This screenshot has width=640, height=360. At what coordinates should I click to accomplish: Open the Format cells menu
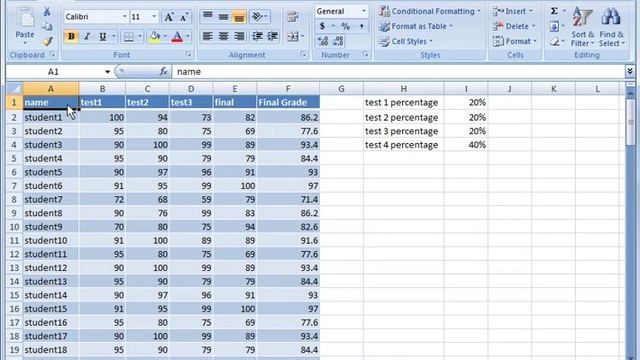point(514,41)
